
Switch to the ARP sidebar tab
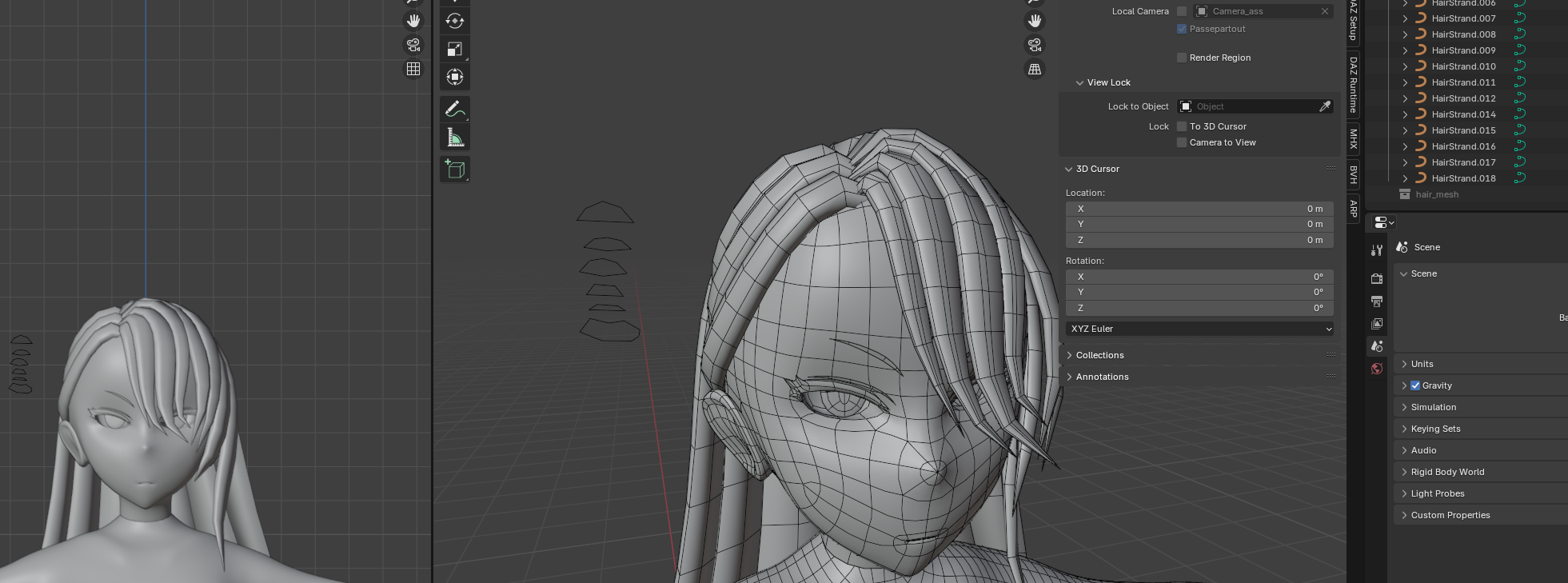1353,209
